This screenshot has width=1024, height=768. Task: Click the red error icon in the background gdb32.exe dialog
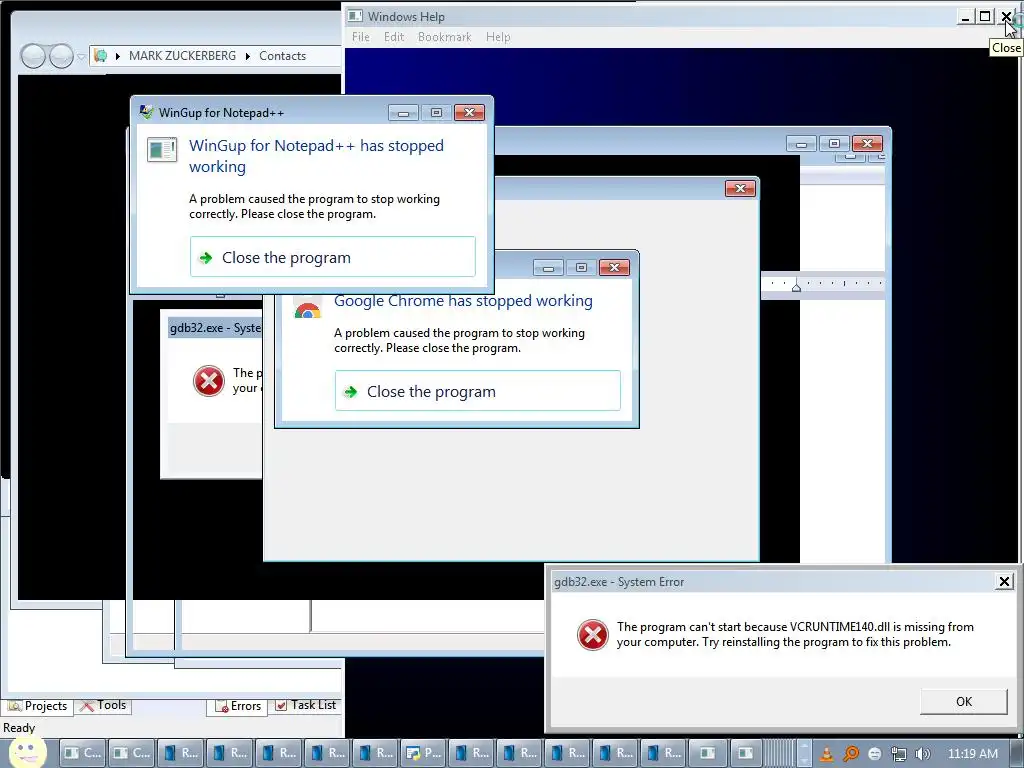pos(209,381)
